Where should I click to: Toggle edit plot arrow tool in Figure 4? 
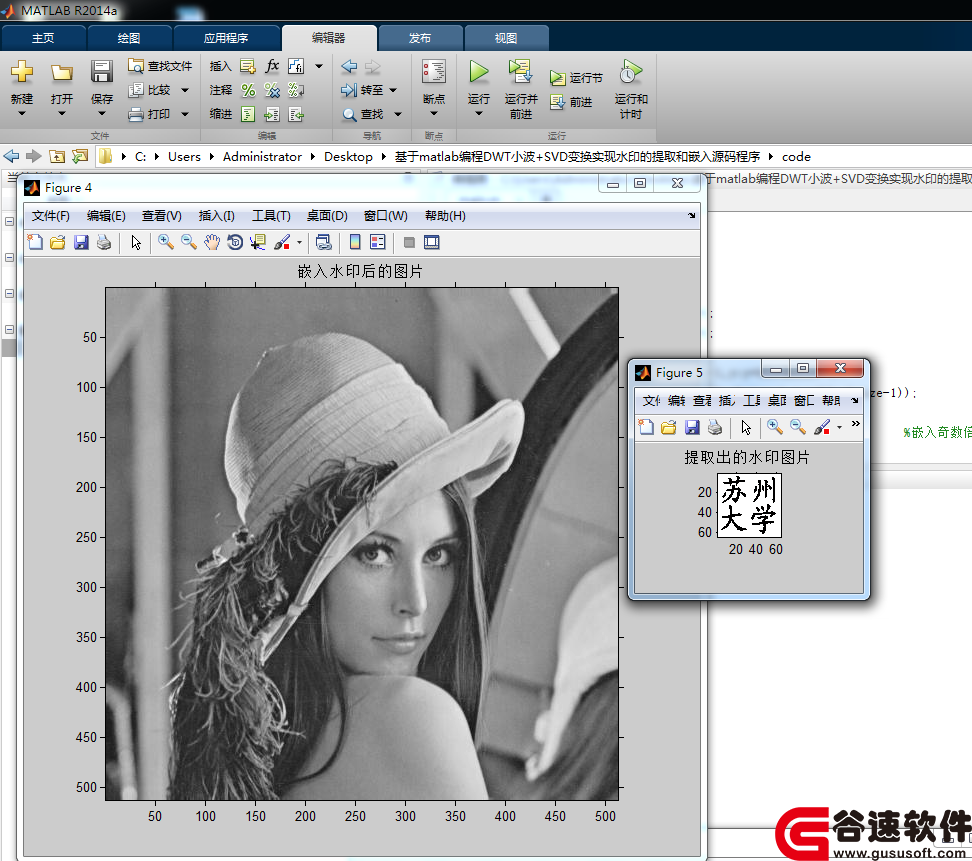click(136, 242)
